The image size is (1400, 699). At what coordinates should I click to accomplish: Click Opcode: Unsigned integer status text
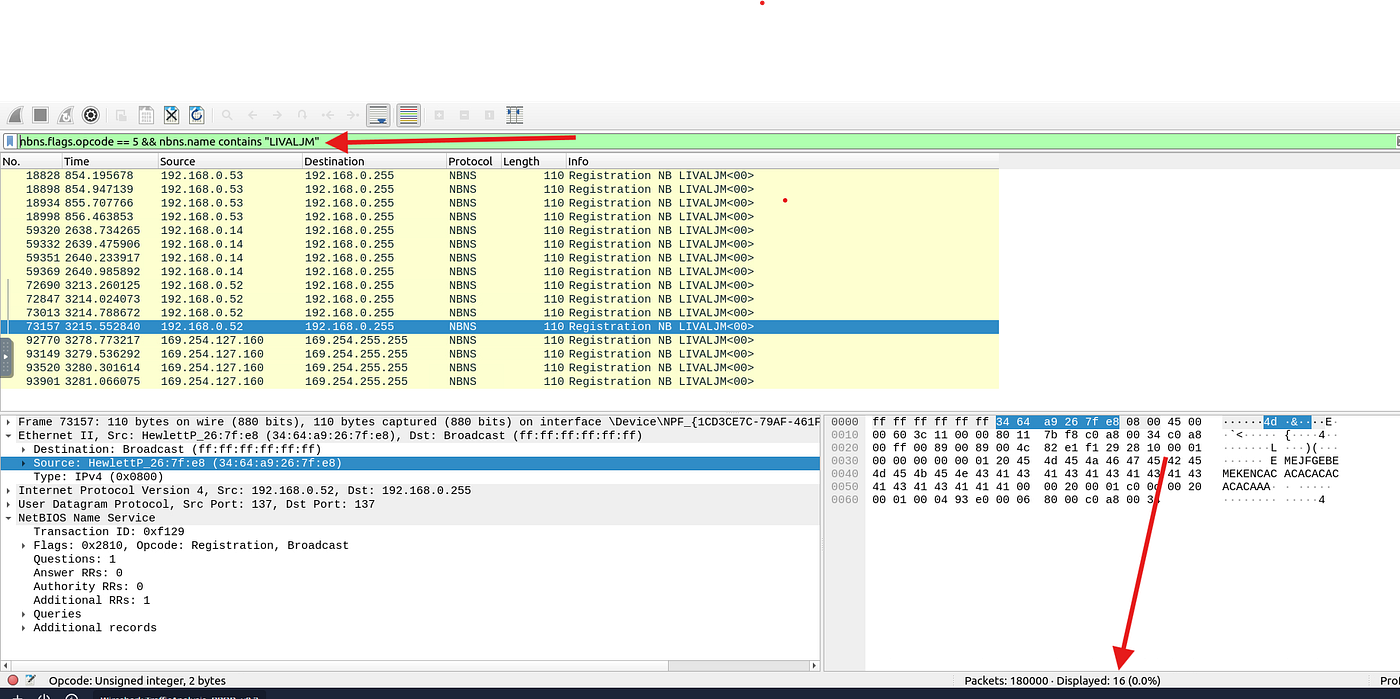pos(138,681)
